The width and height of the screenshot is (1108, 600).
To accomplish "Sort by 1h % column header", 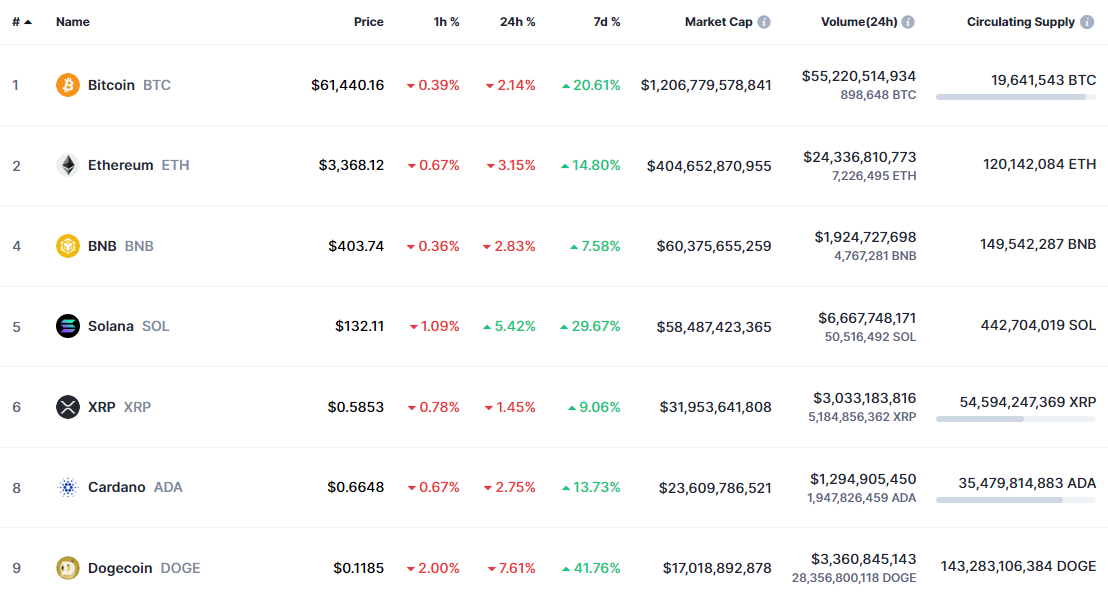I will (x=447, y=22).
